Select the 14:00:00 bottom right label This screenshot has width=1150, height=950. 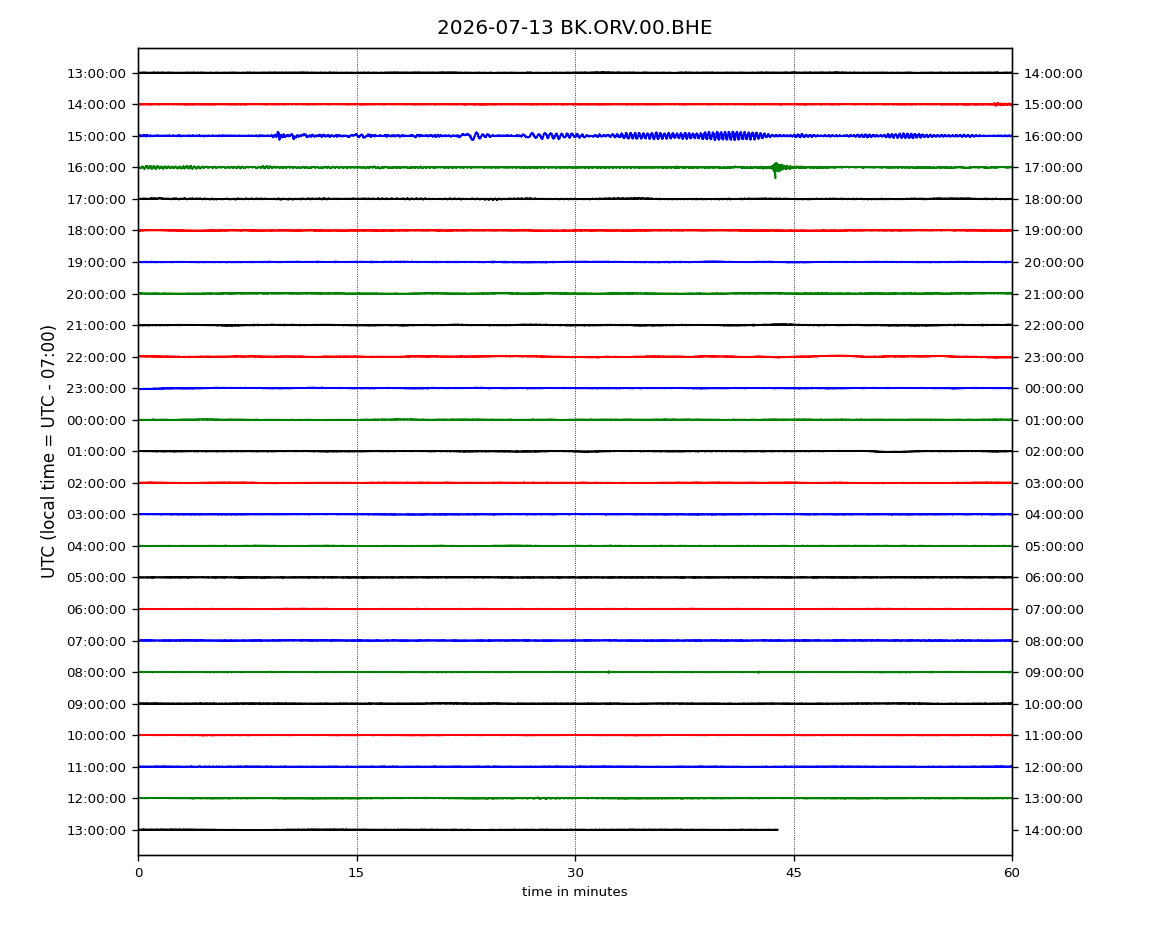pos(1053,830)
